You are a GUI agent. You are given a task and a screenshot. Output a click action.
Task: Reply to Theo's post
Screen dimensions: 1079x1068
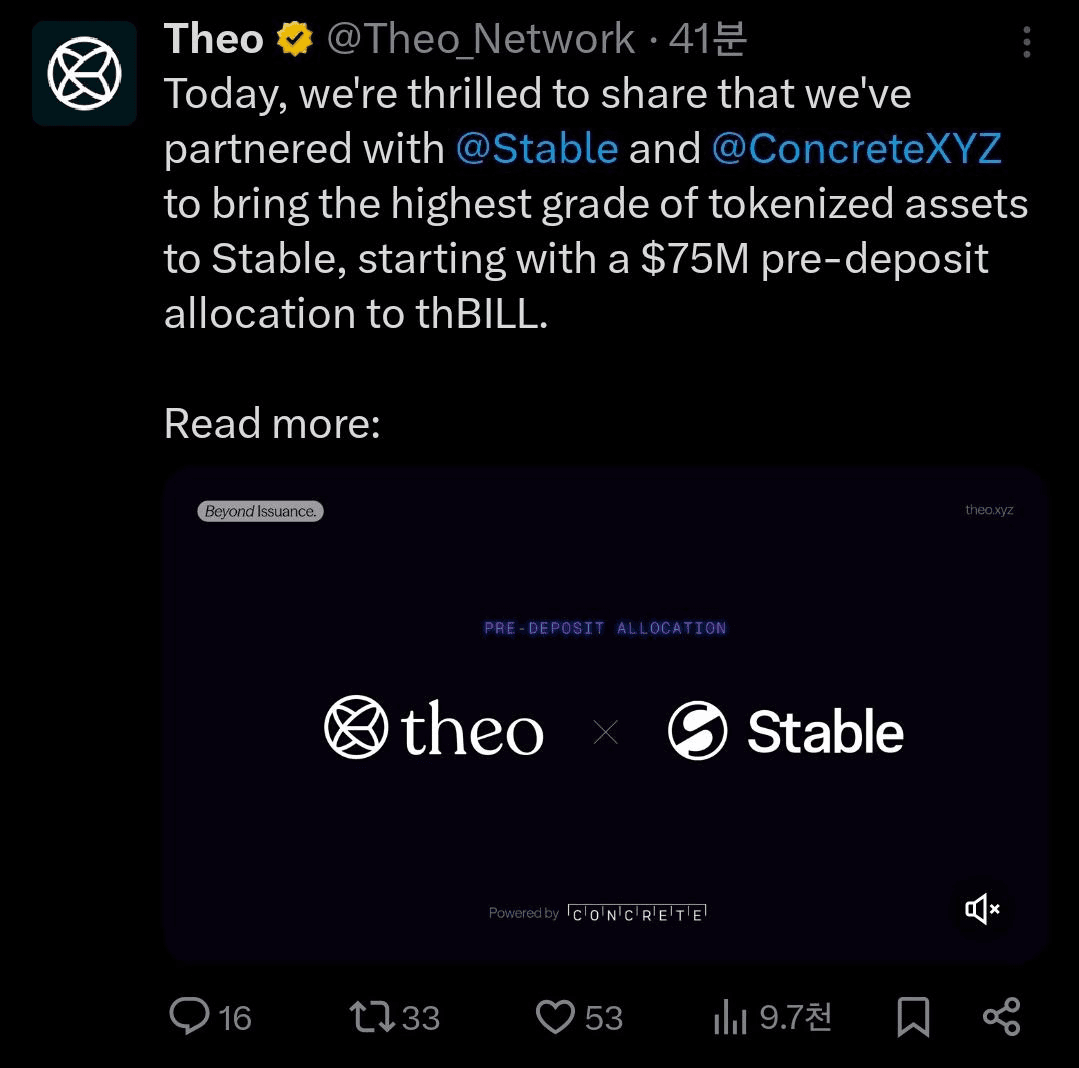[x=190, y=1017]
